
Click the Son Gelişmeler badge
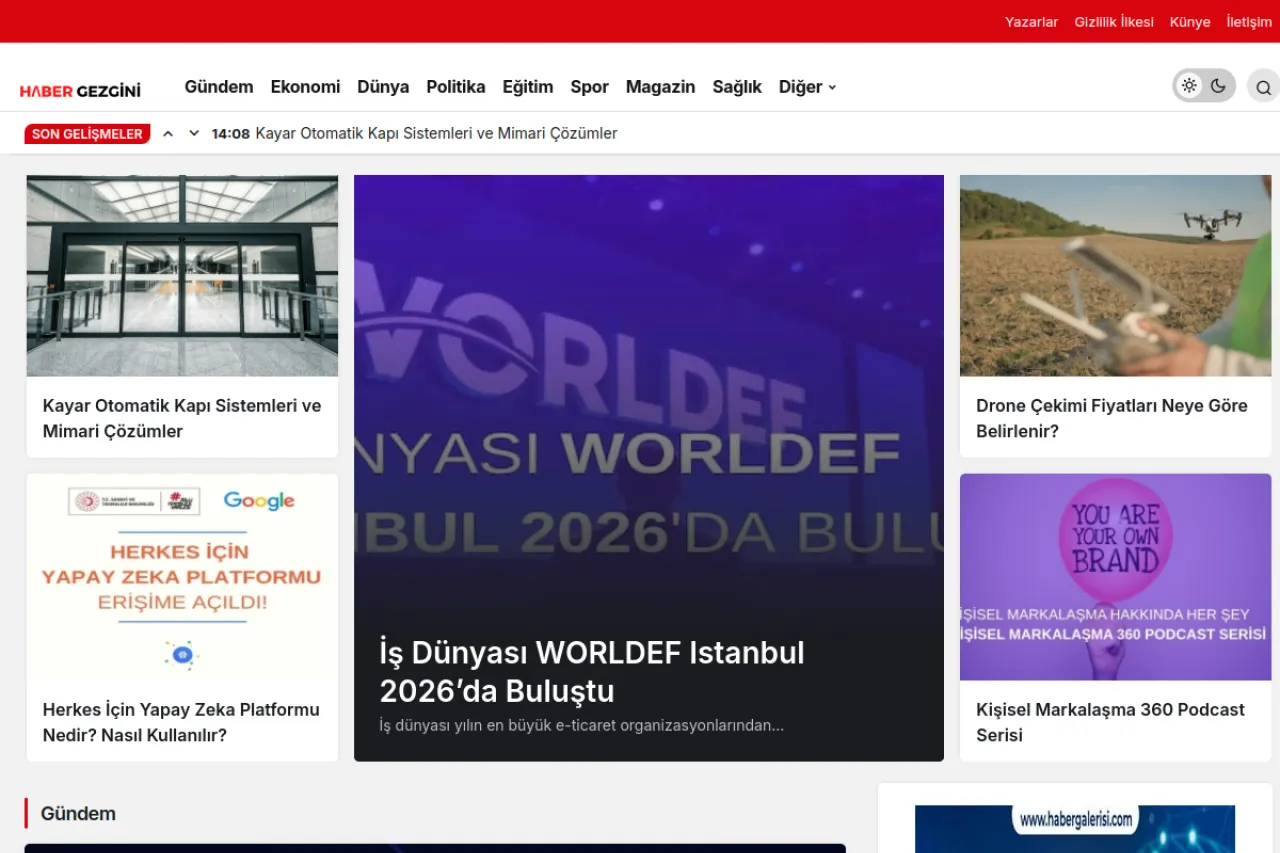click(x=87, y=134)
